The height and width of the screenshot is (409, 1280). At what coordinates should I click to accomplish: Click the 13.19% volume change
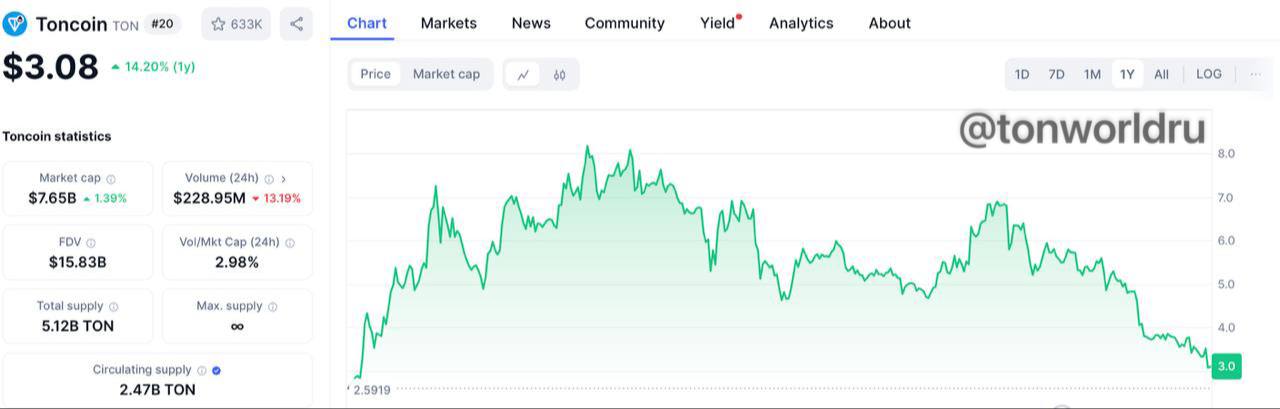point(277,199)
